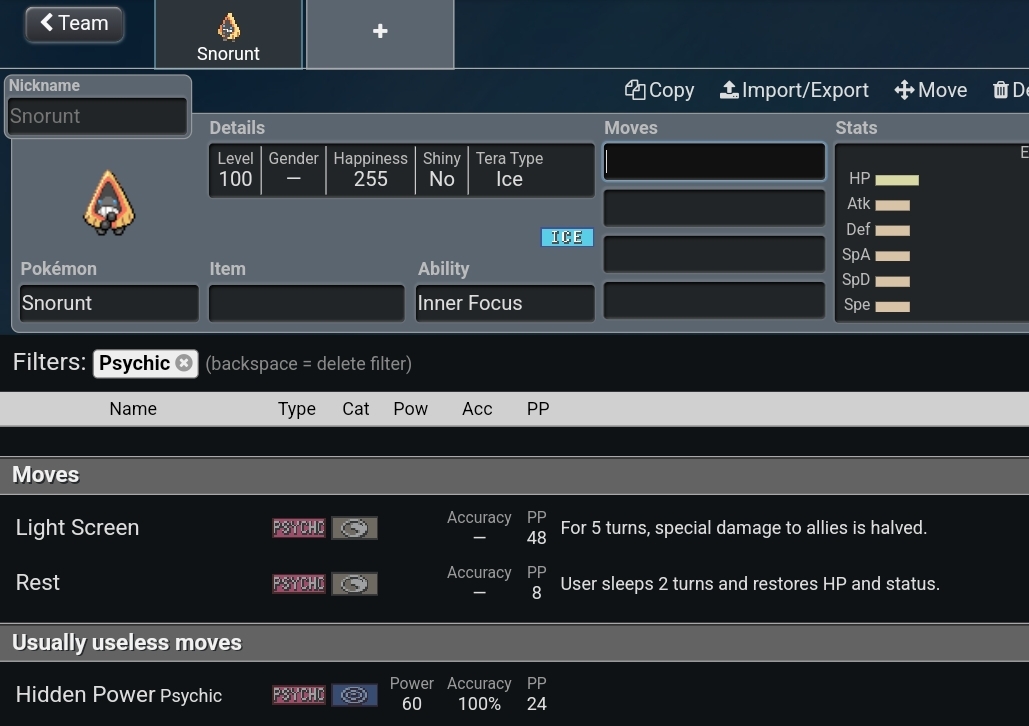The image size is (1029, 726).
Task: Add a new Pokémon with plus tab
Action: tap(380, 34)
